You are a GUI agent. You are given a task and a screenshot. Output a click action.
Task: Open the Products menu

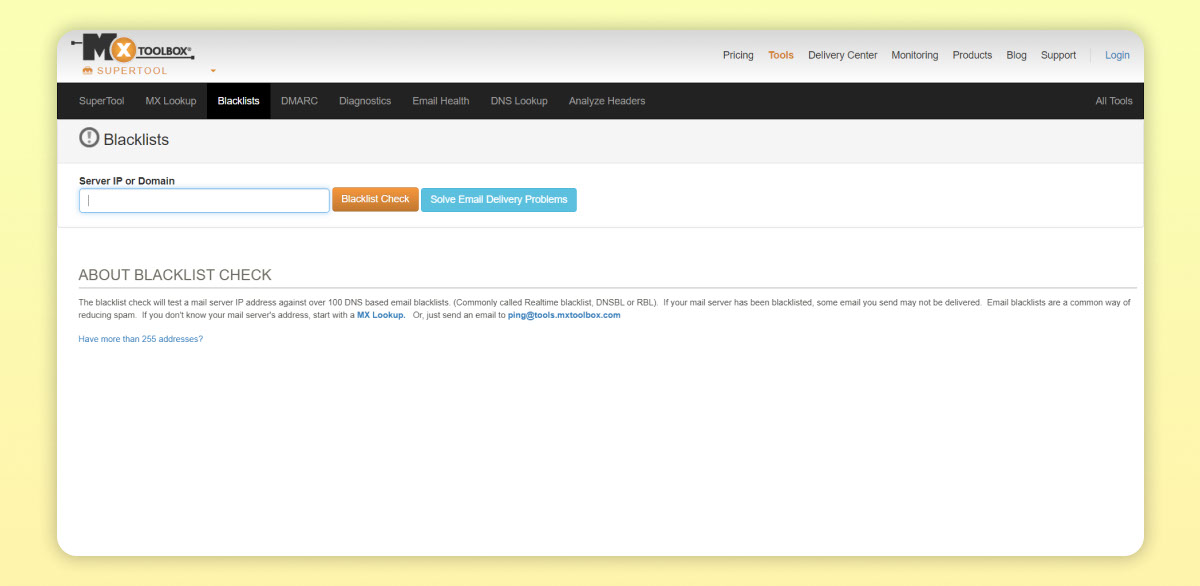(972, 55)
